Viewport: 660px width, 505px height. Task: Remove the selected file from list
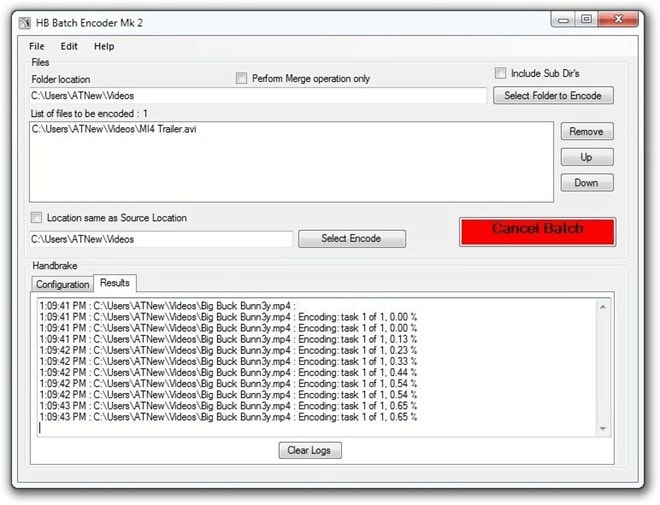point(587,132)
